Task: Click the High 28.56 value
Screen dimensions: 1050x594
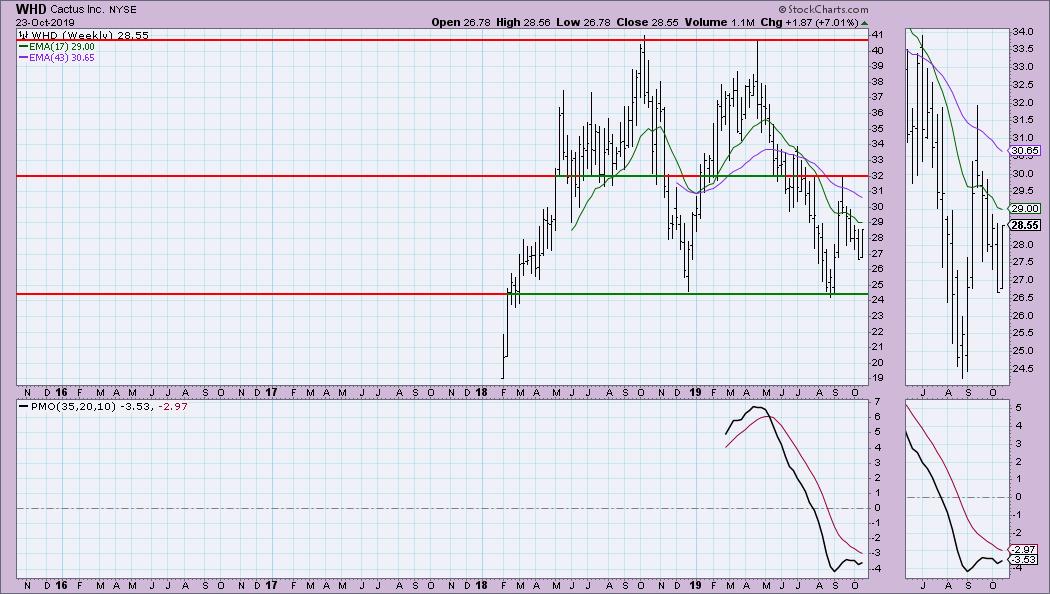Action: pos(523,22)
